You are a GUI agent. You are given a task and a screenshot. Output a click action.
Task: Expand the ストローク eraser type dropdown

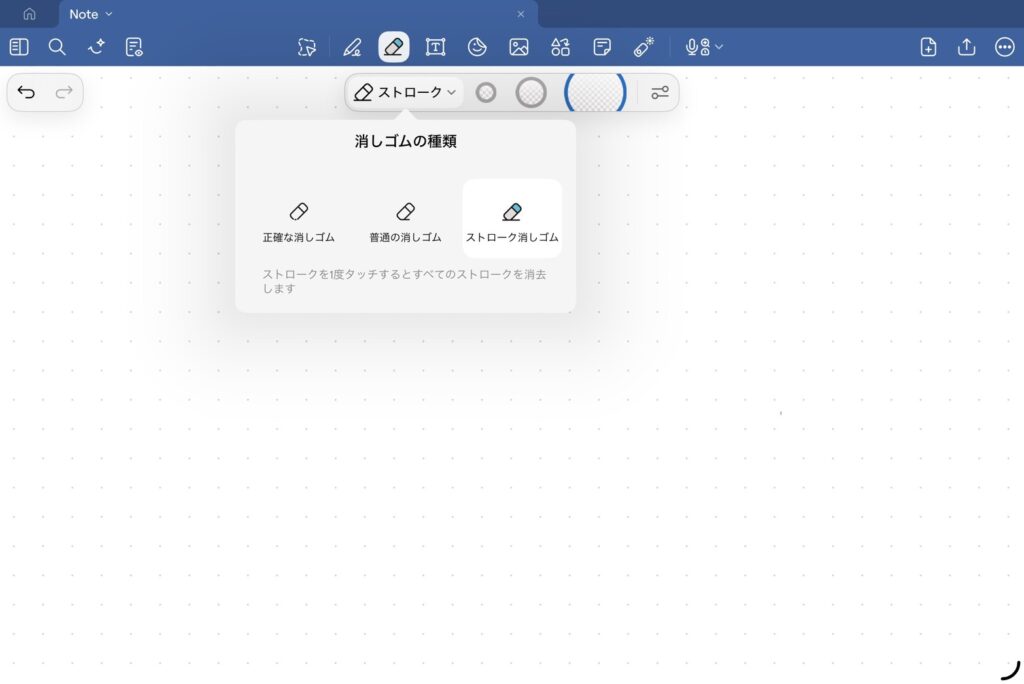coord(405,93)
